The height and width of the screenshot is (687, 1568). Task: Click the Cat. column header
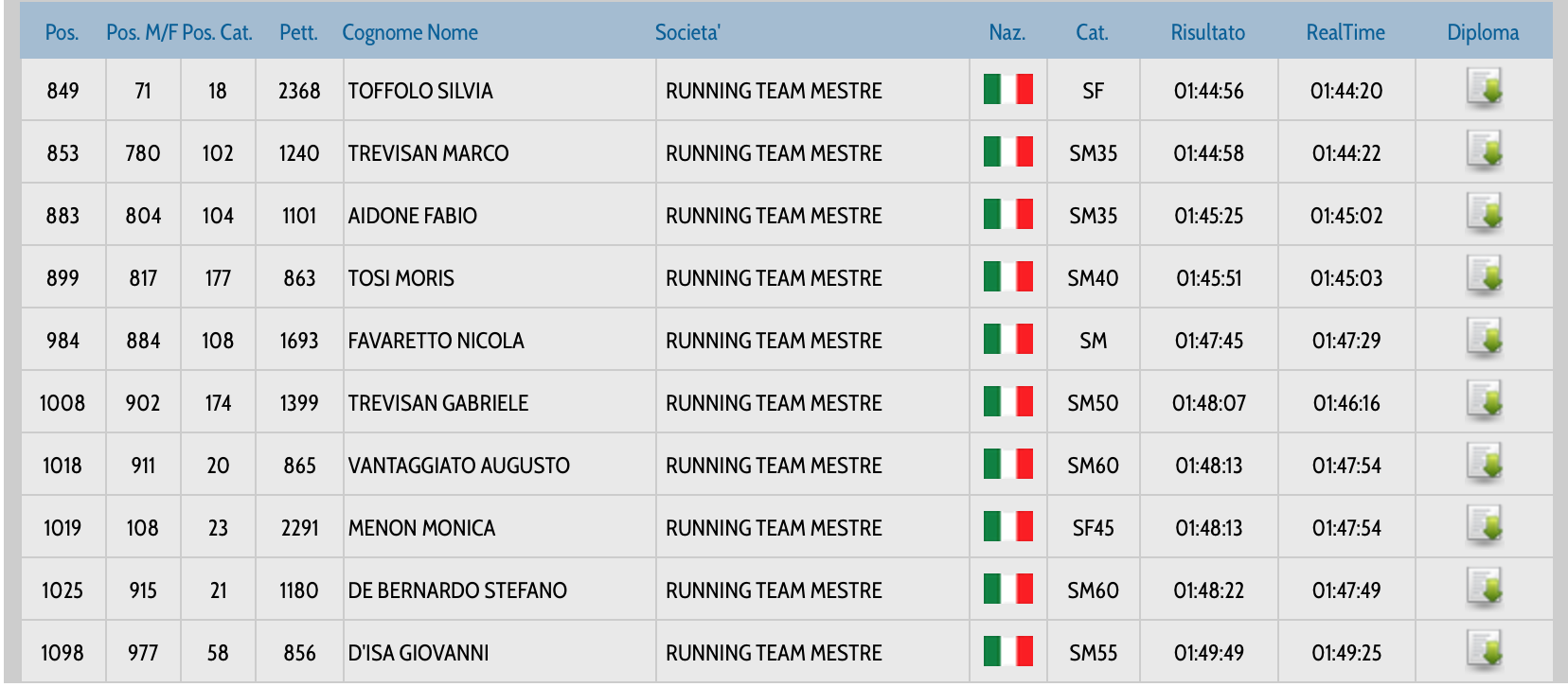[1092, 32]
